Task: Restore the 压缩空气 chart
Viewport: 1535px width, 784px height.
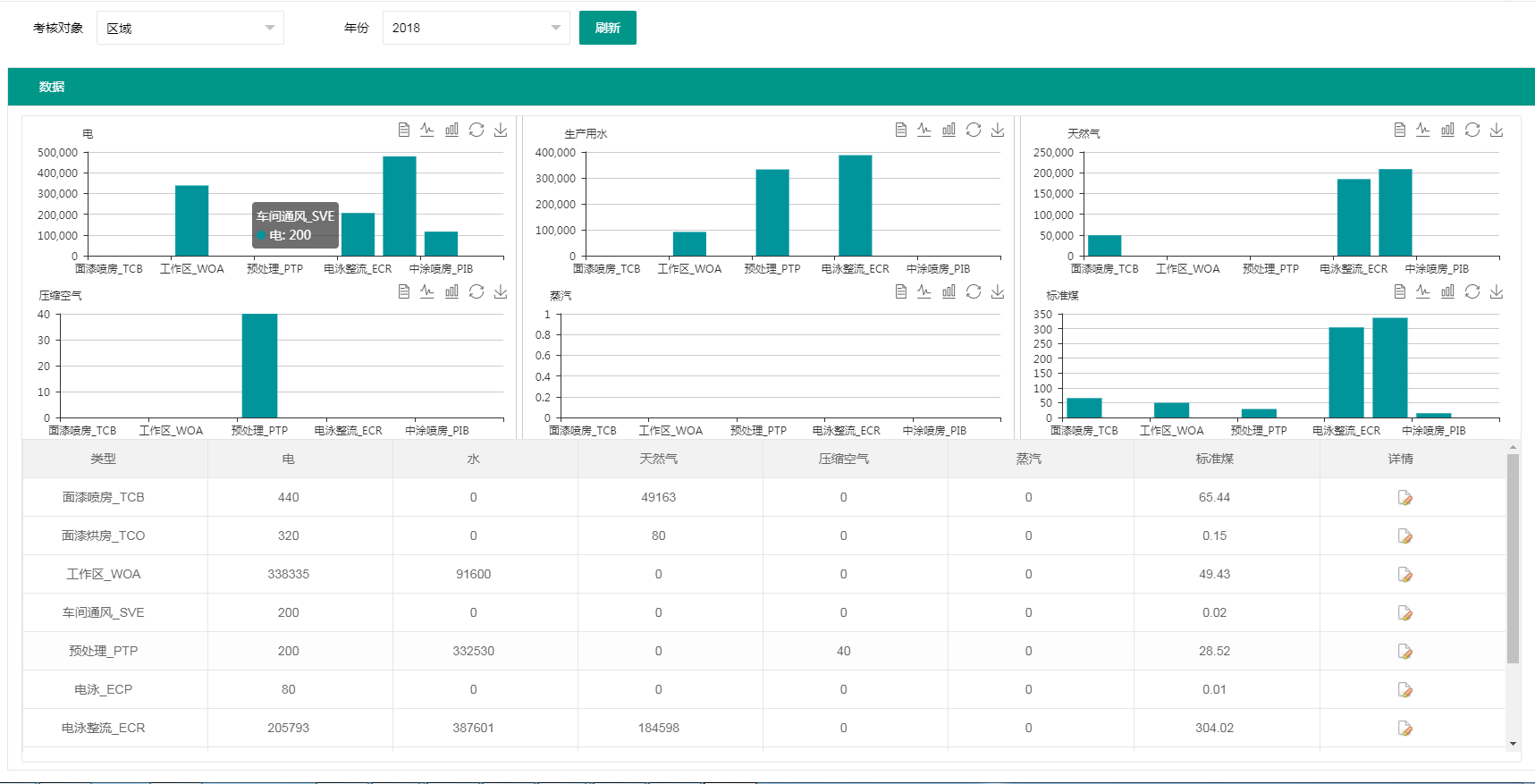Action: [x=477, y=291]
